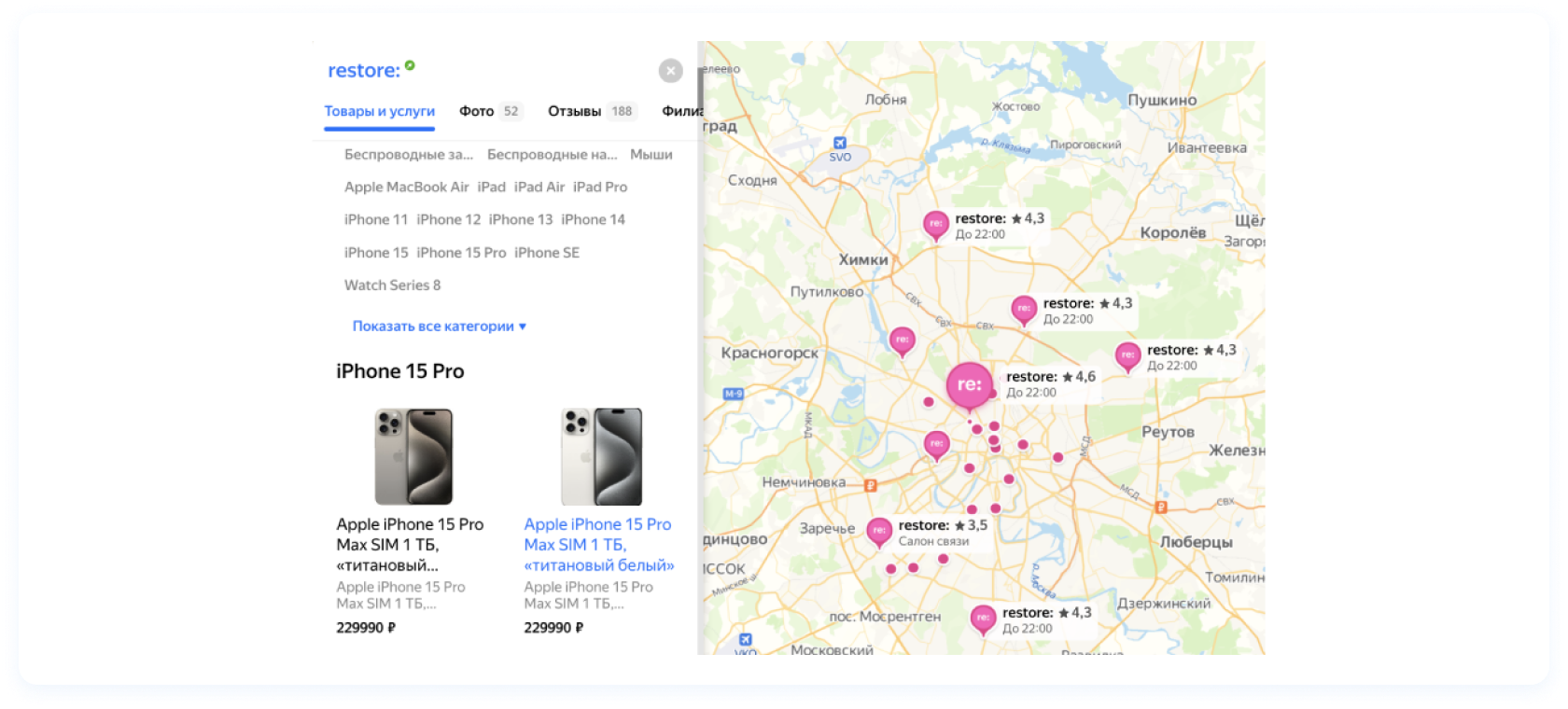Choose the iPad Pro category
Screen dimensions: 1568x709
coord(600,187)
